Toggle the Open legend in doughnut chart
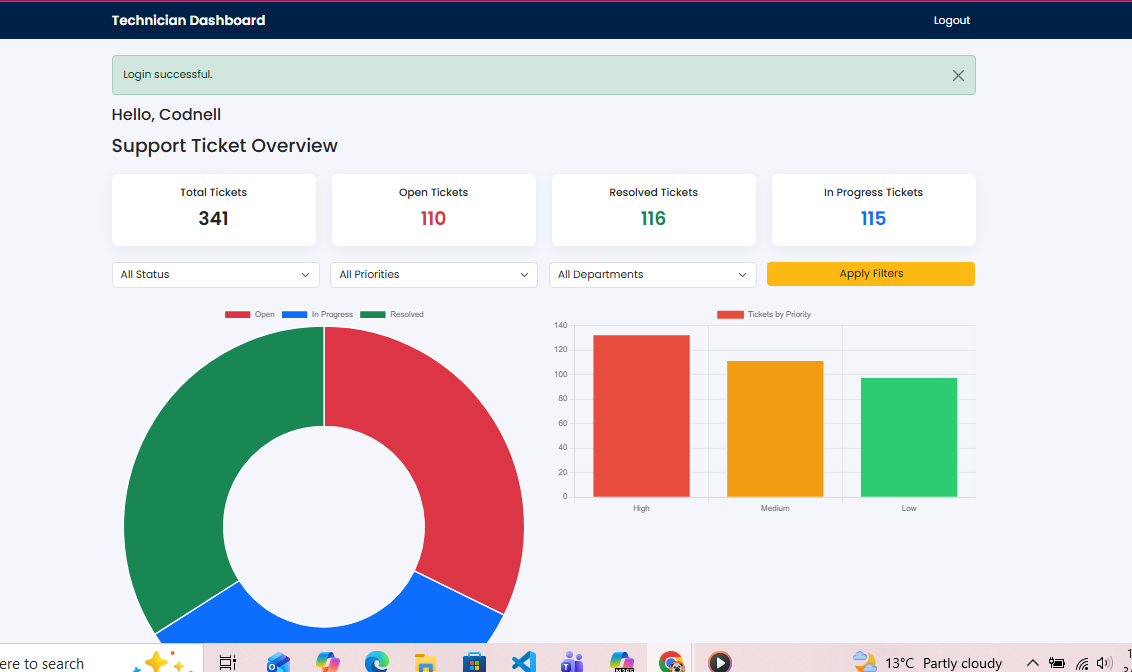This screenshot has width=1132, height=672. pos(250,314)
